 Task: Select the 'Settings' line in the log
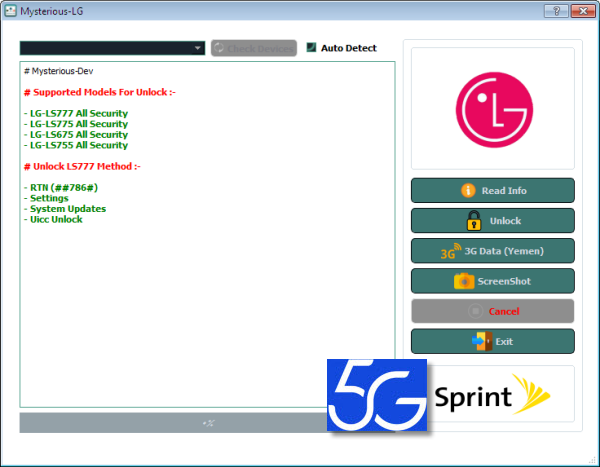[x=46, y=198]
